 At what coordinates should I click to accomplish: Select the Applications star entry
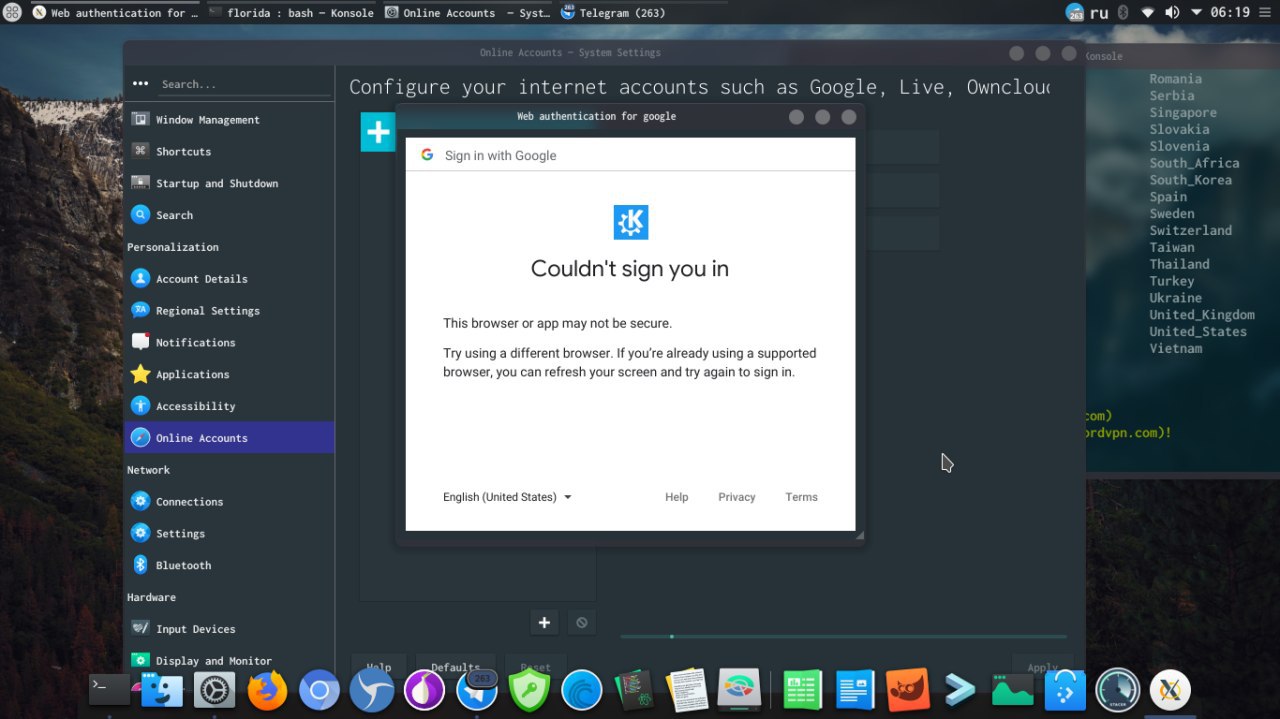coord(229,375)
